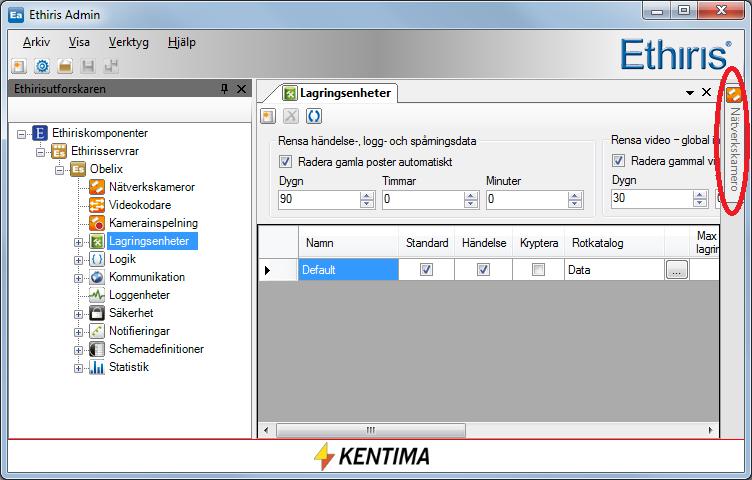This screenshot has width=752, height=480.
Task: Click the delete X icon in Lagringsenheter toolbar
Action: click(x=291, y=116)
